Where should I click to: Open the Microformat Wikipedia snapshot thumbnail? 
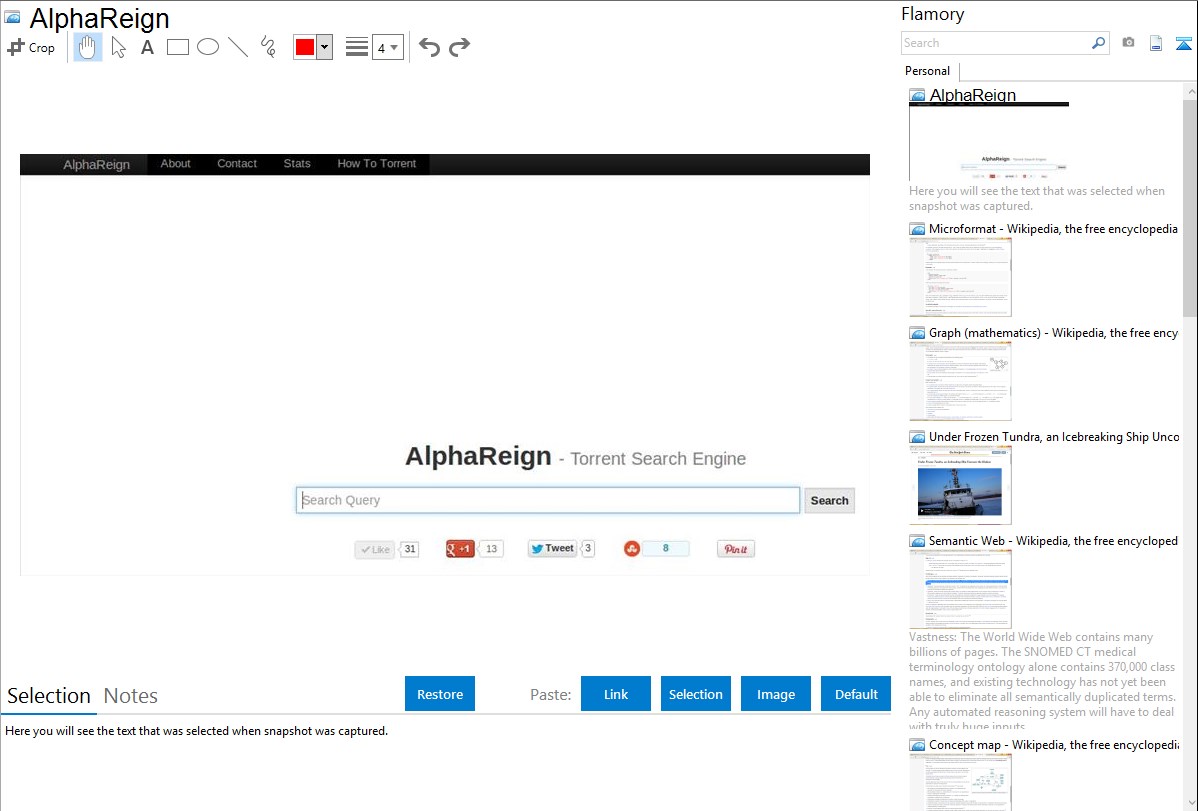[x=960, y=277]
